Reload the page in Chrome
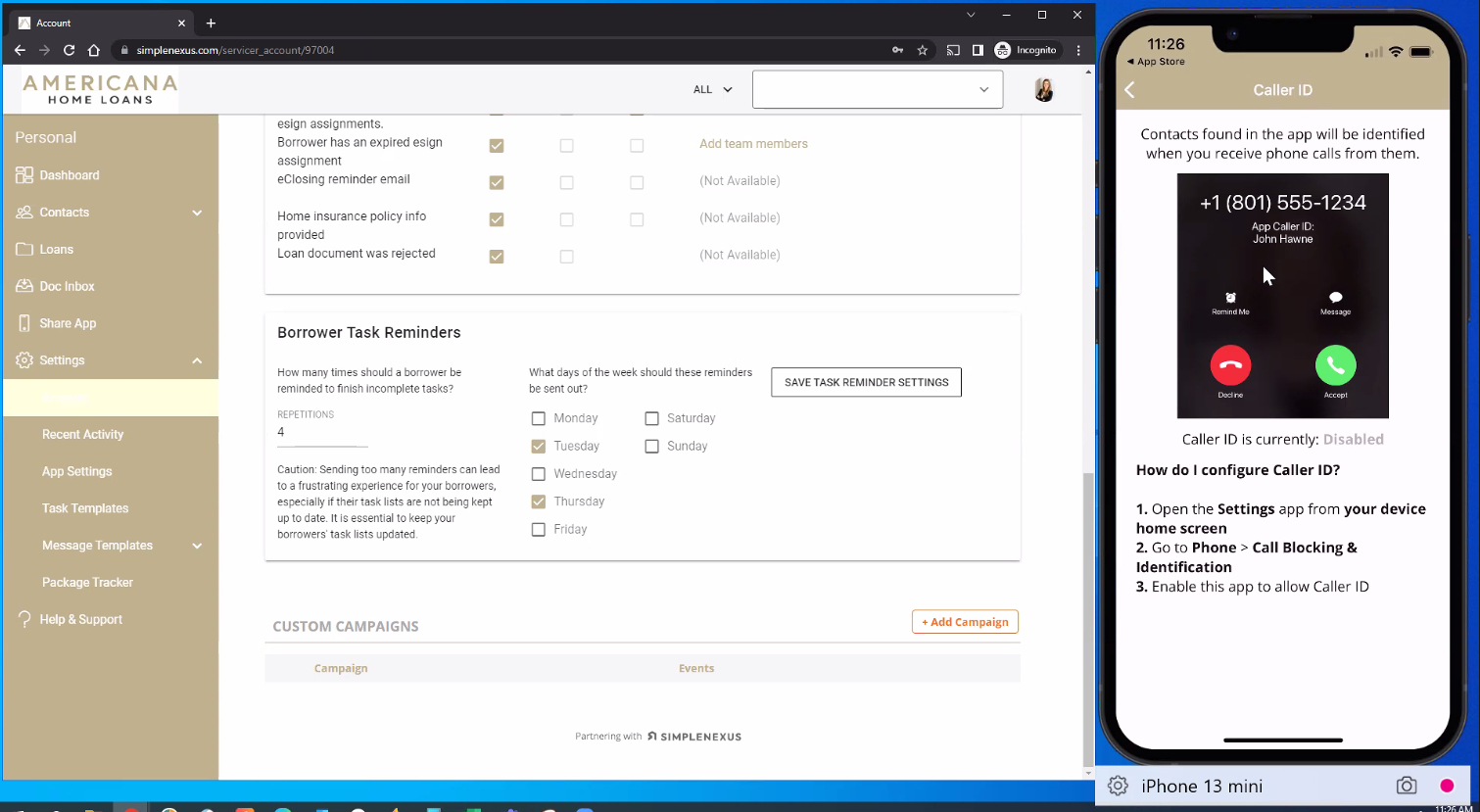 click(x=69, y=50)
